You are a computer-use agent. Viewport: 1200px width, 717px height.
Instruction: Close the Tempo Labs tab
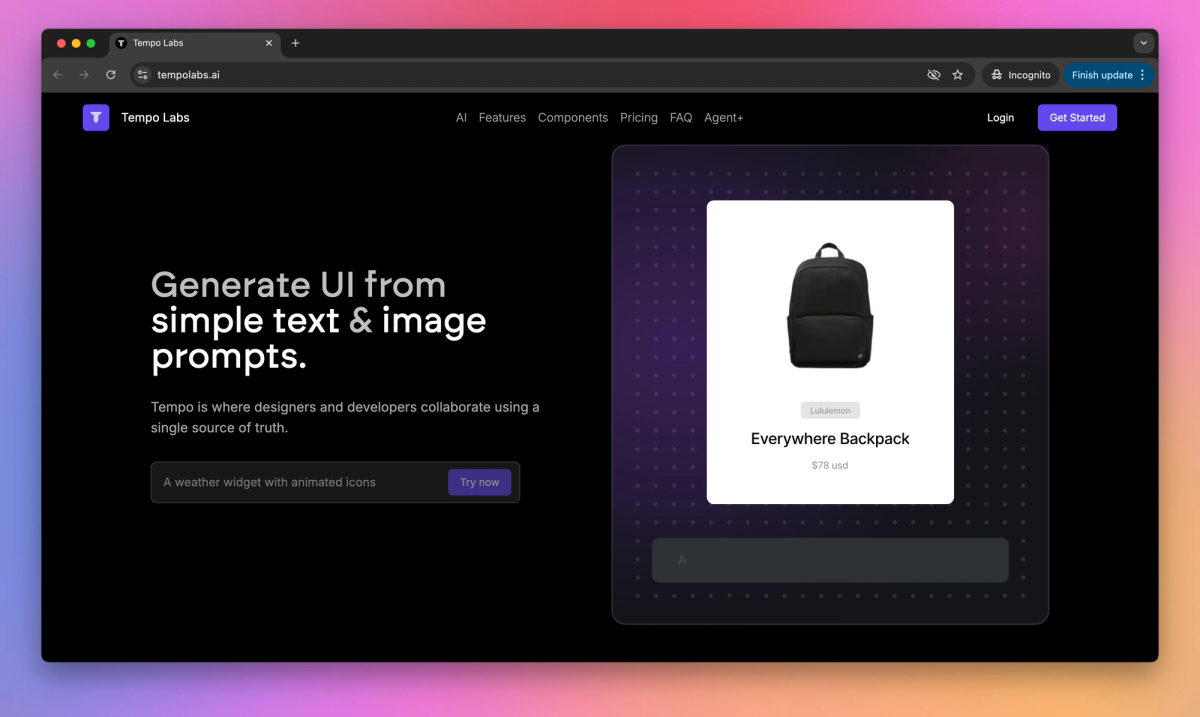click(268, 43)
